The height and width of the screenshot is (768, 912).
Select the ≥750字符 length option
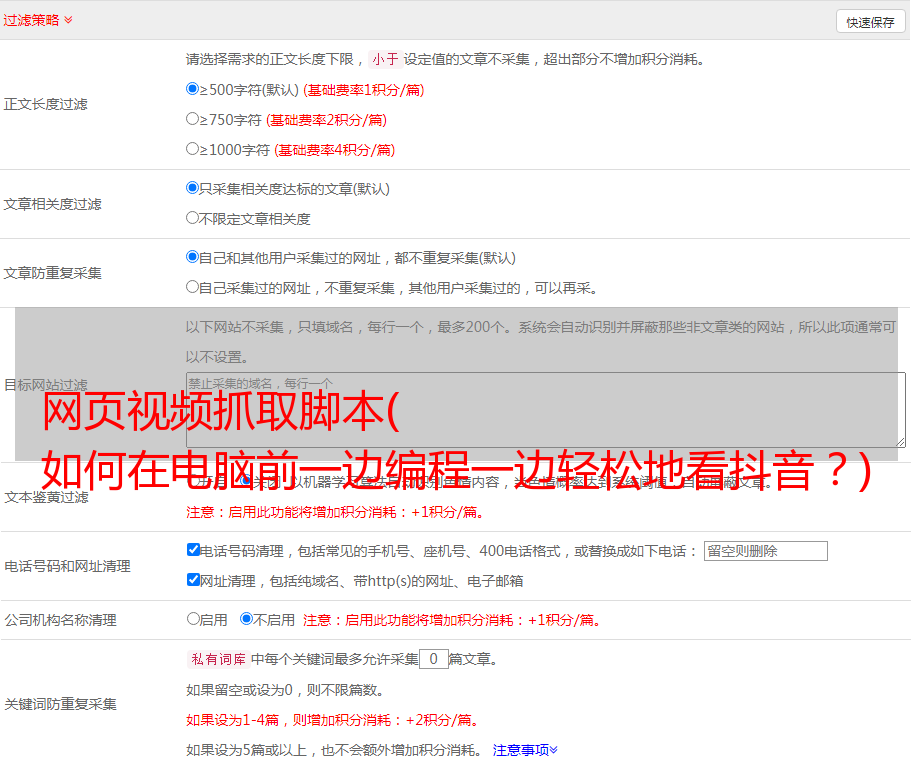(x=193, y=119)
